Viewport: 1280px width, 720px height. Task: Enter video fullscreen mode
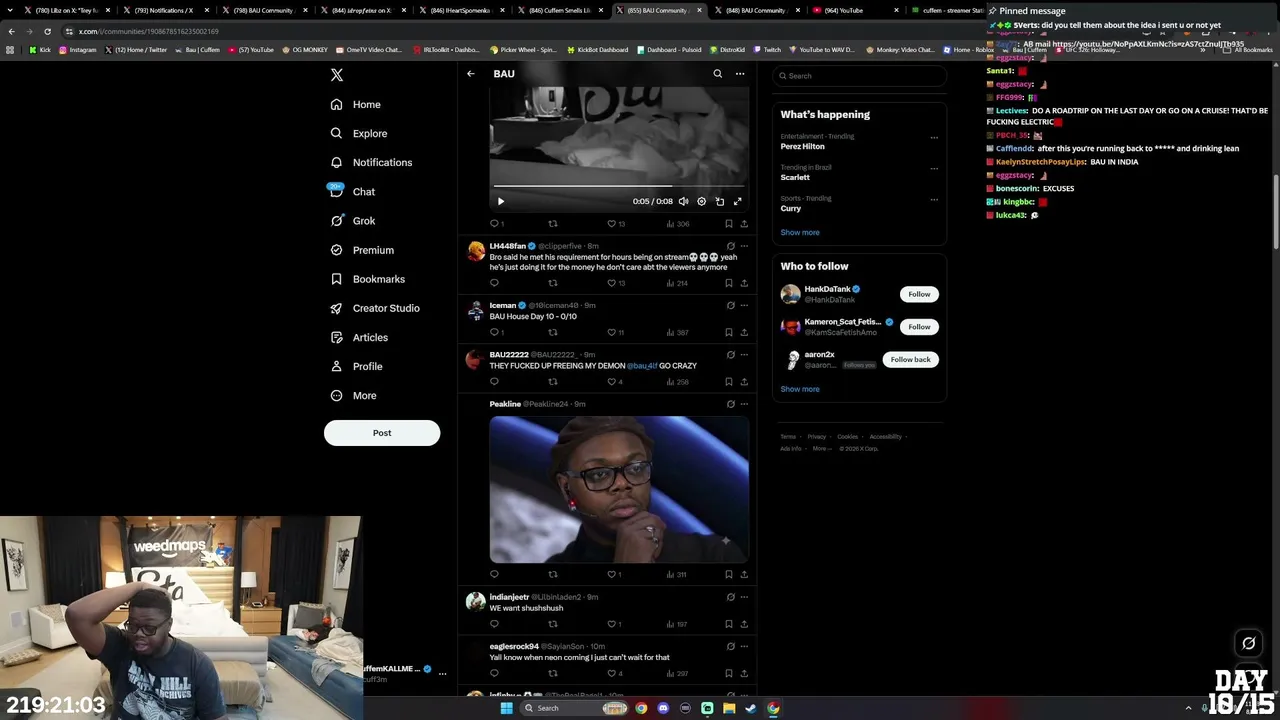click(x=737, y=201)
